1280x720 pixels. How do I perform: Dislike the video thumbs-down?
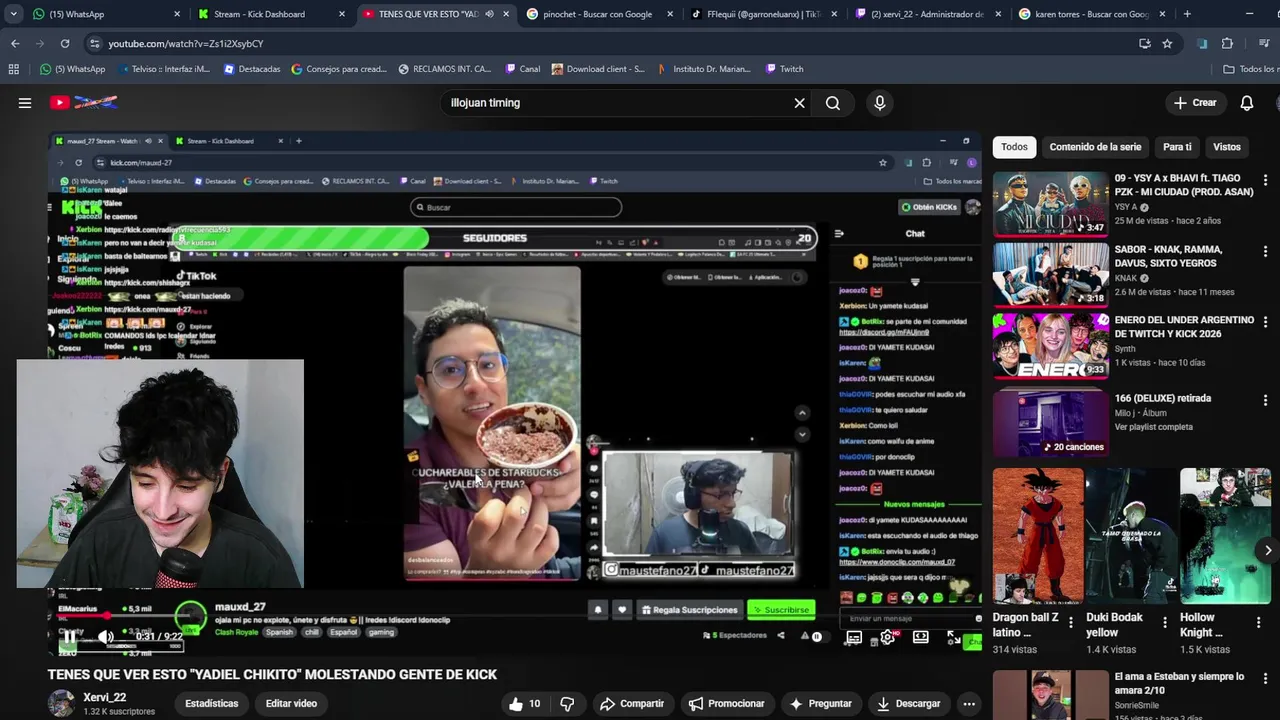coord(567,704)
